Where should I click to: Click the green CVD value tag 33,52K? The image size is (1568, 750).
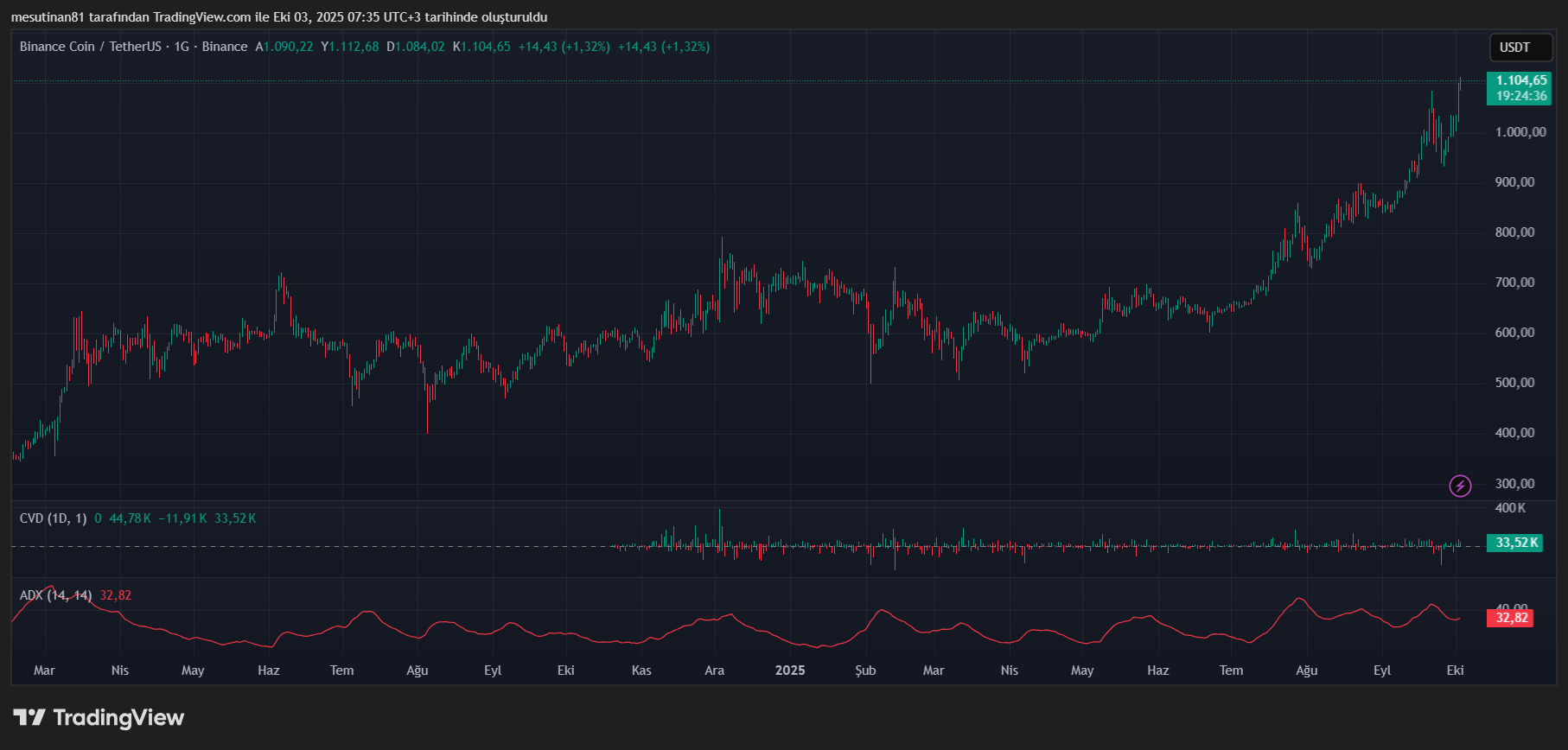click(1517, 543)
